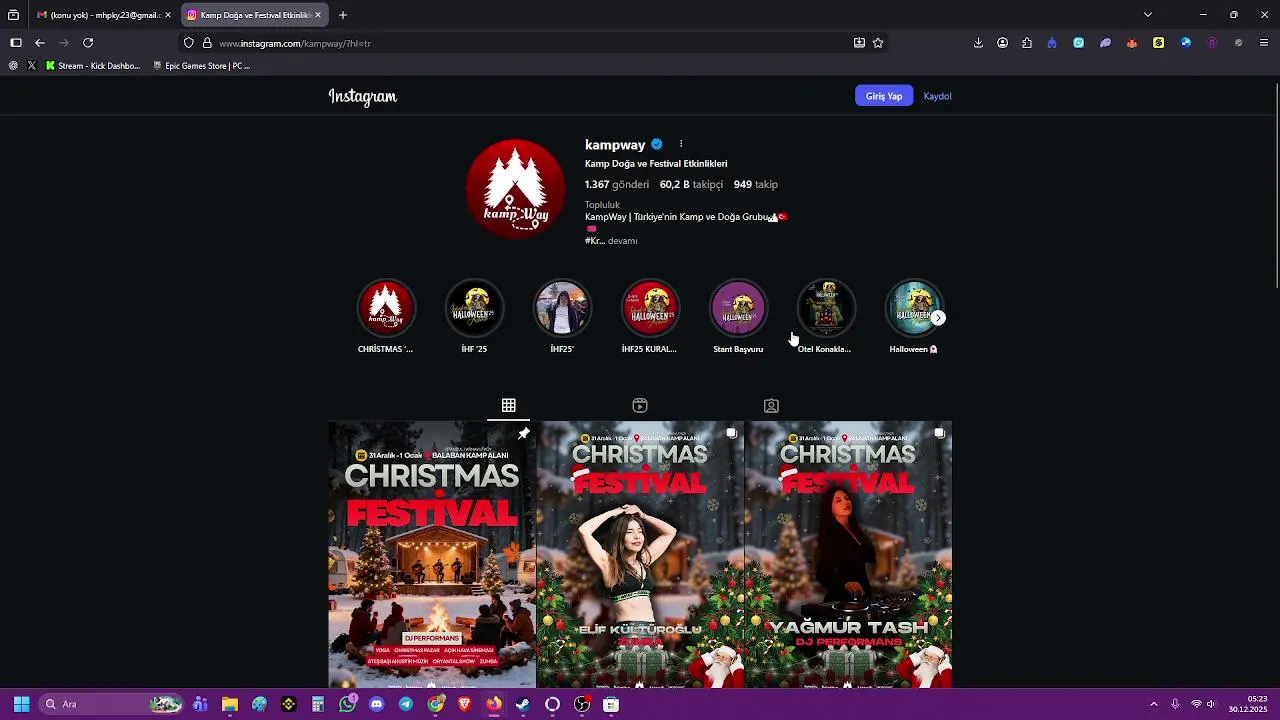Open the pinned Christmas Festival post
Screen dimensions: 1280x720
[x=432, y=555]
